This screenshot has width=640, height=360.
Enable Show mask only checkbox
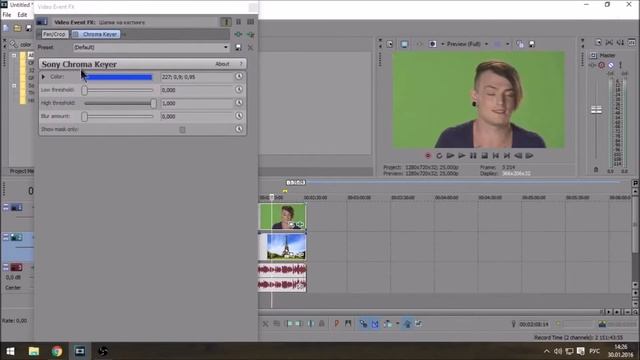tap(182, 130)
